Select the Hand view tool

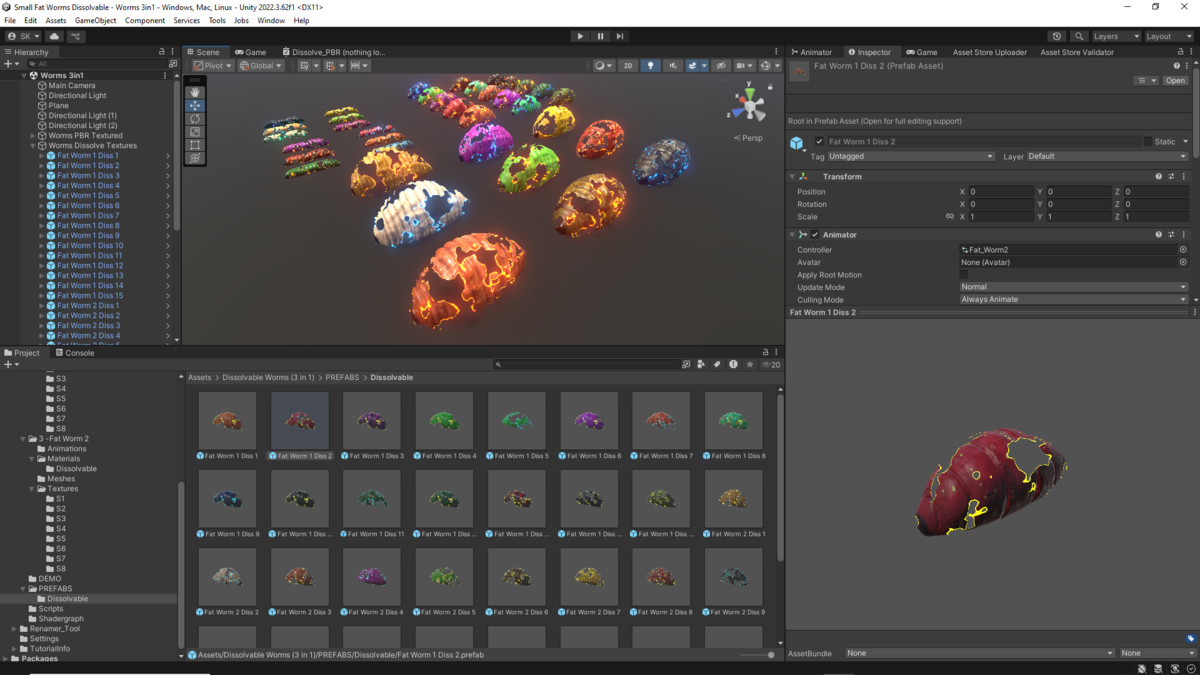click(195, 92)
